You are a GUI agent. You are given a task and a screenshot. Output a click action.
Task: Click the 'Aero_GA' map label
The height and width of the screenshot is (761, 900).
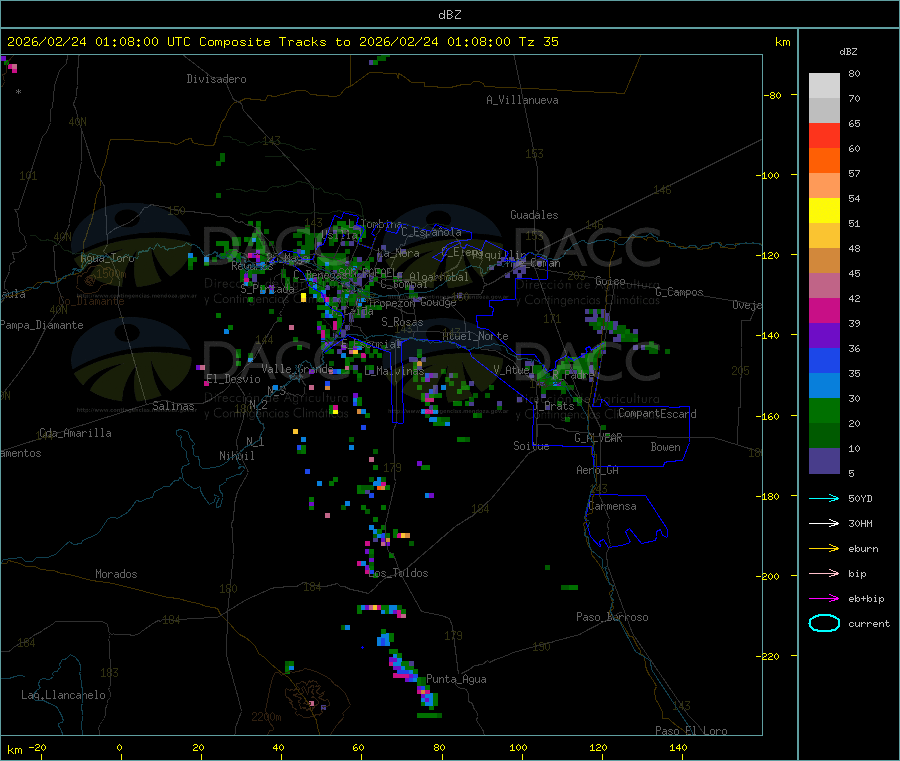(x=598, y=470)
